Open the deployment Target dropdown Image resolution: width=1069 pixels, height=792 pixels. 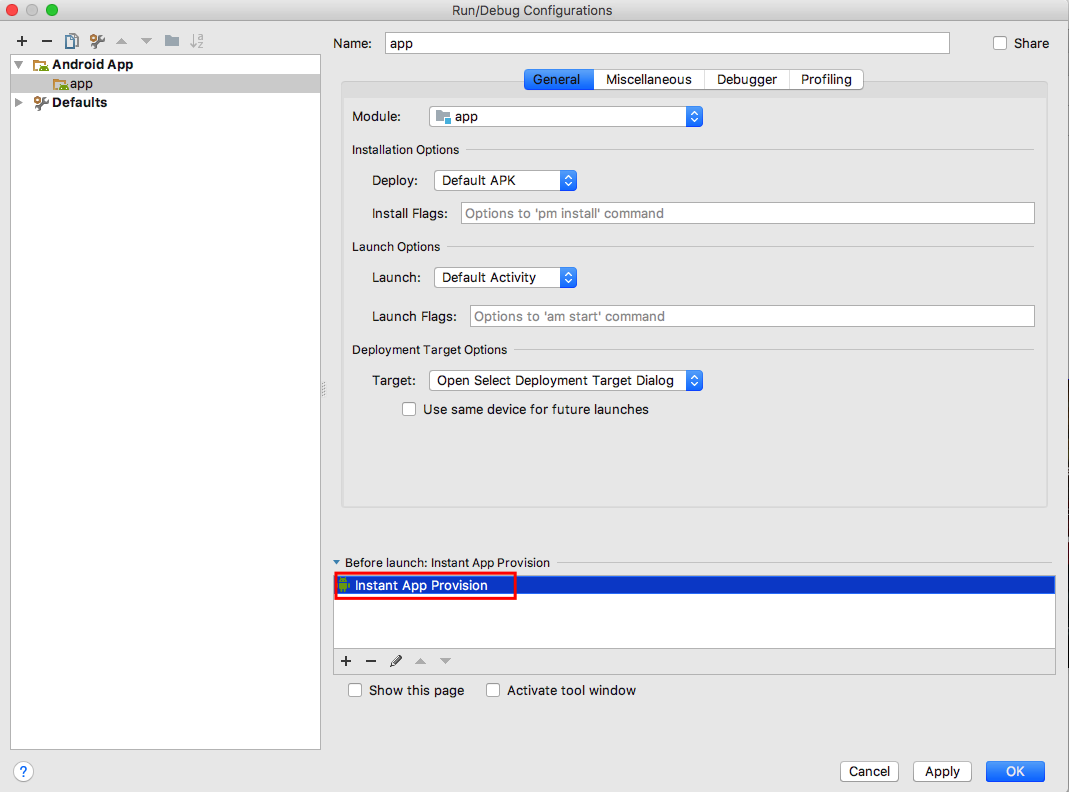566,380
